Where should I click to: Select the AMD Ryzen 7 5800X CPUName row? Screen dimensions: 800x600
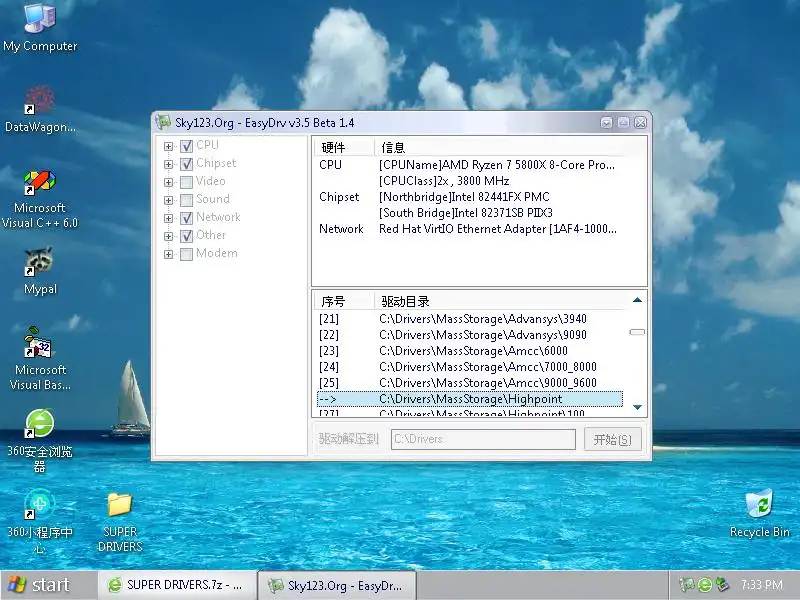pos(468,165)
